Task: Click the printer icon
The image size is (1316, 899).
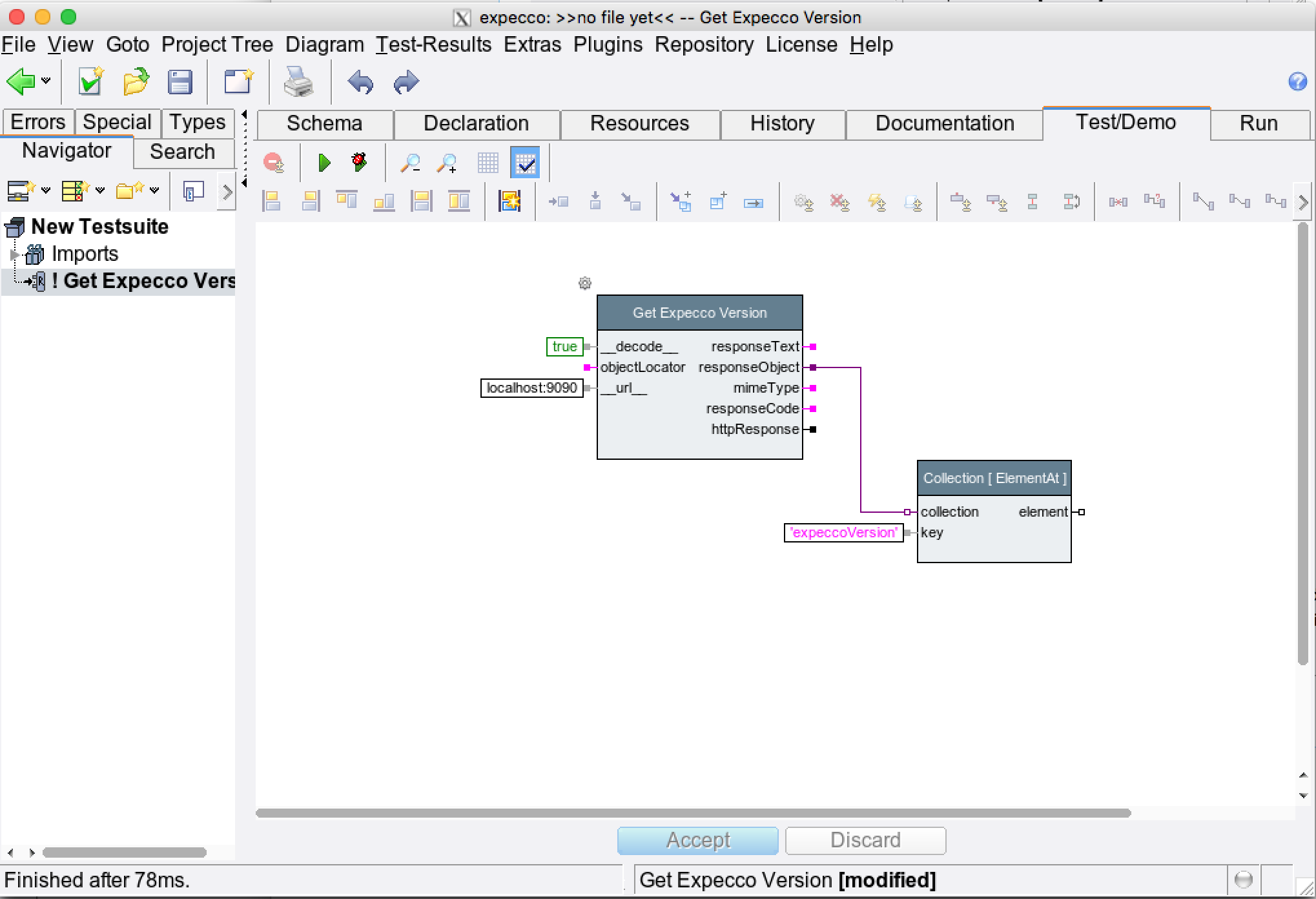Action: pos(298,83)
